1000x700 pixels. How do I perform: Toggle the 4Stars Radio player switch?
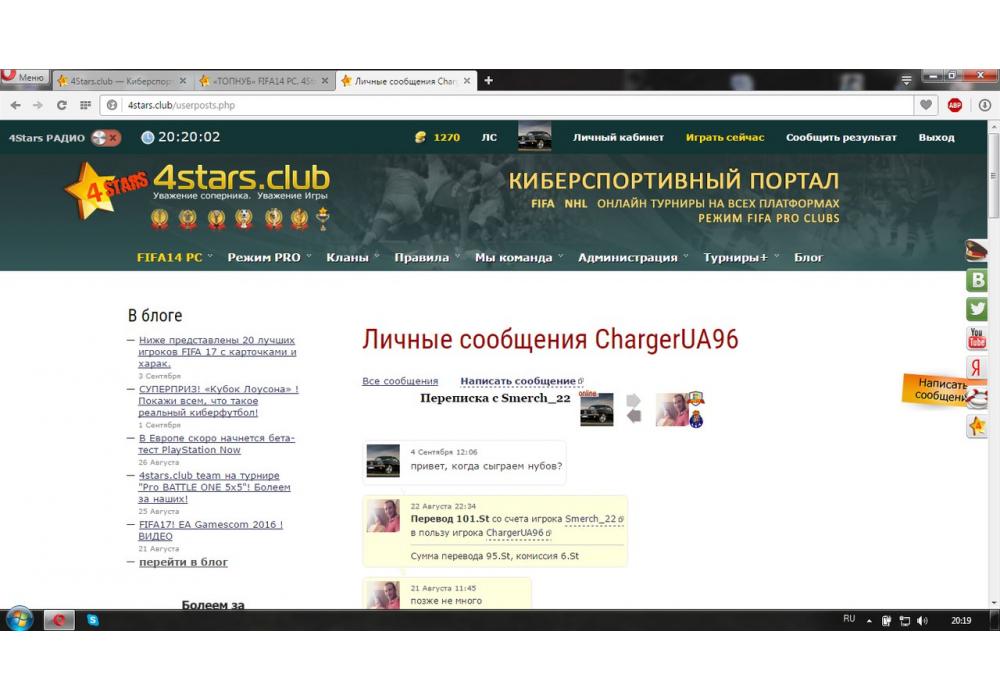105,138
